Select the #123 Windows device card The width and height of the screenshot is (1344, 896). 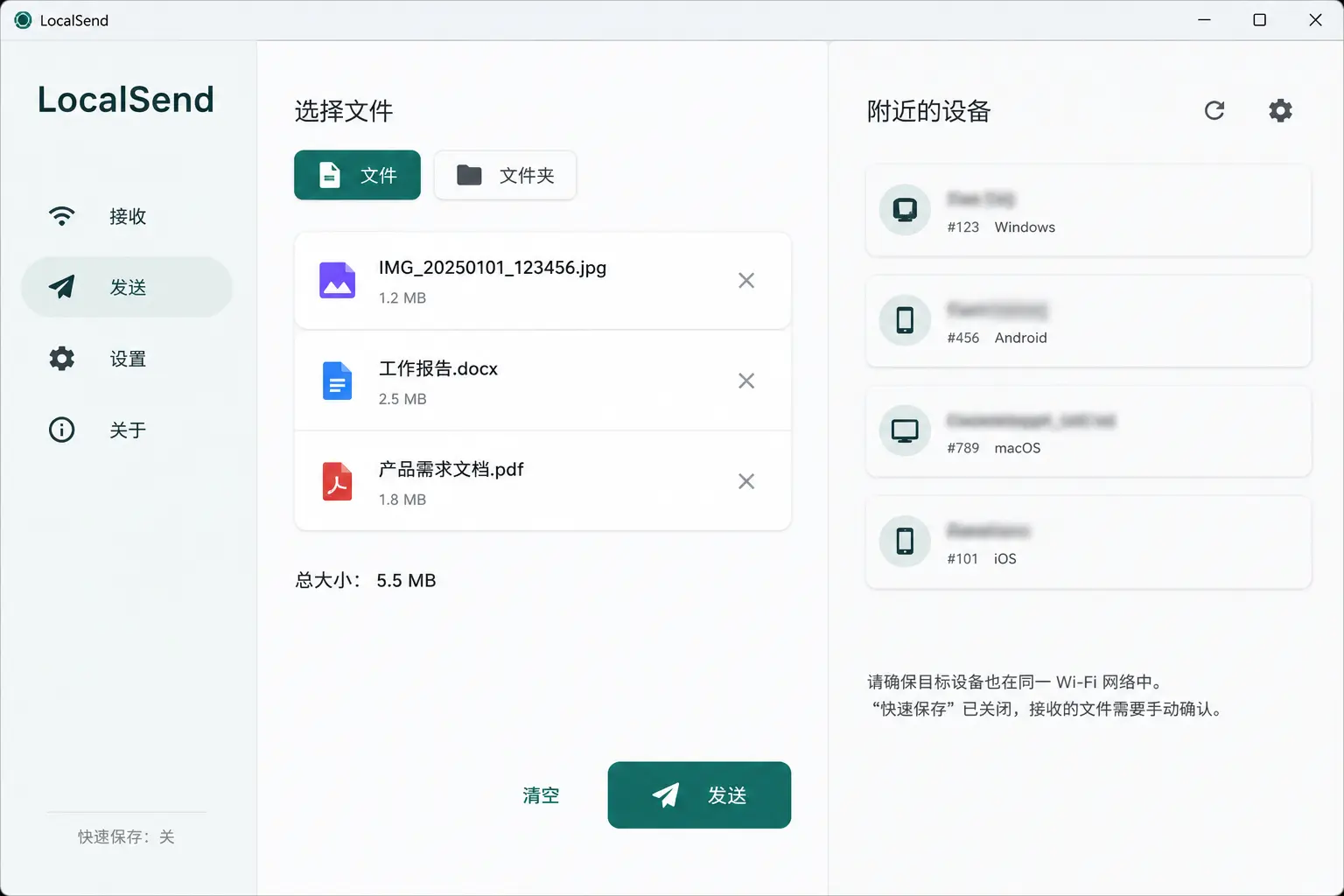point(1088,210)
